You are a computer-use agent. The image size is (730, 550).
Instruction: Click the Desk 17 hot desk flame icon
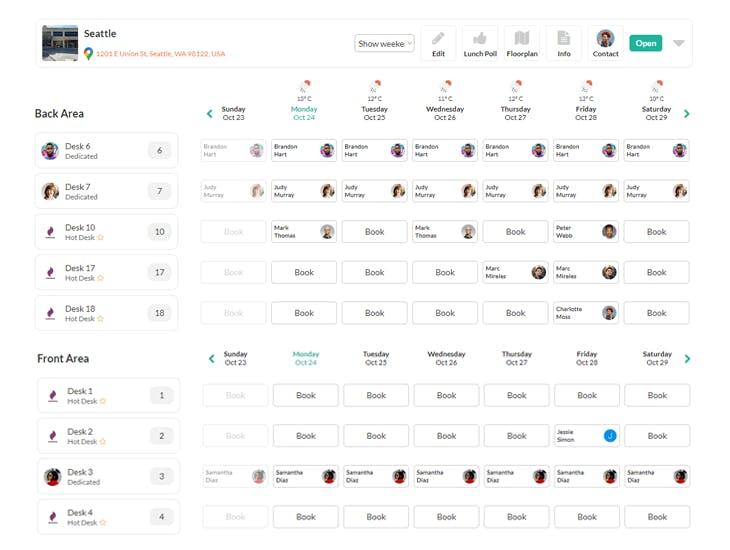click(x=51, y=272)
